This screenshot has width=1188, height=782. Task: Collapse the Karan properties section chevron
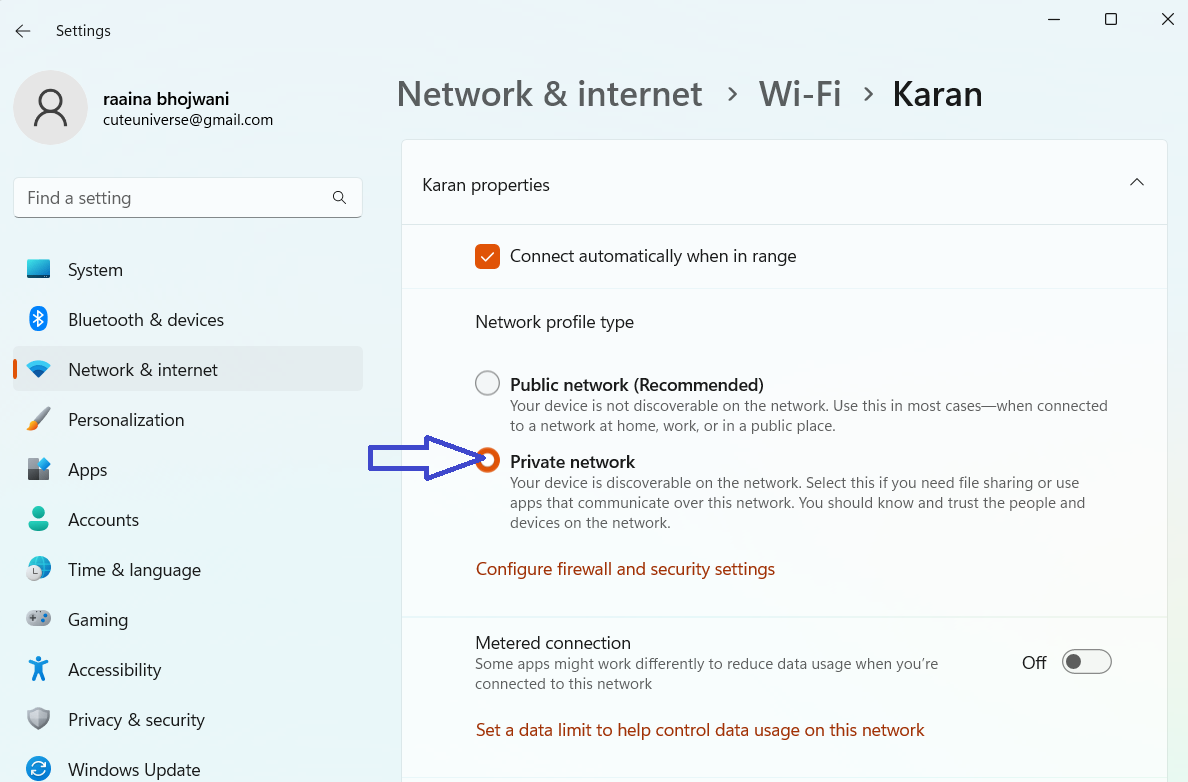(x=1136, y=183)
